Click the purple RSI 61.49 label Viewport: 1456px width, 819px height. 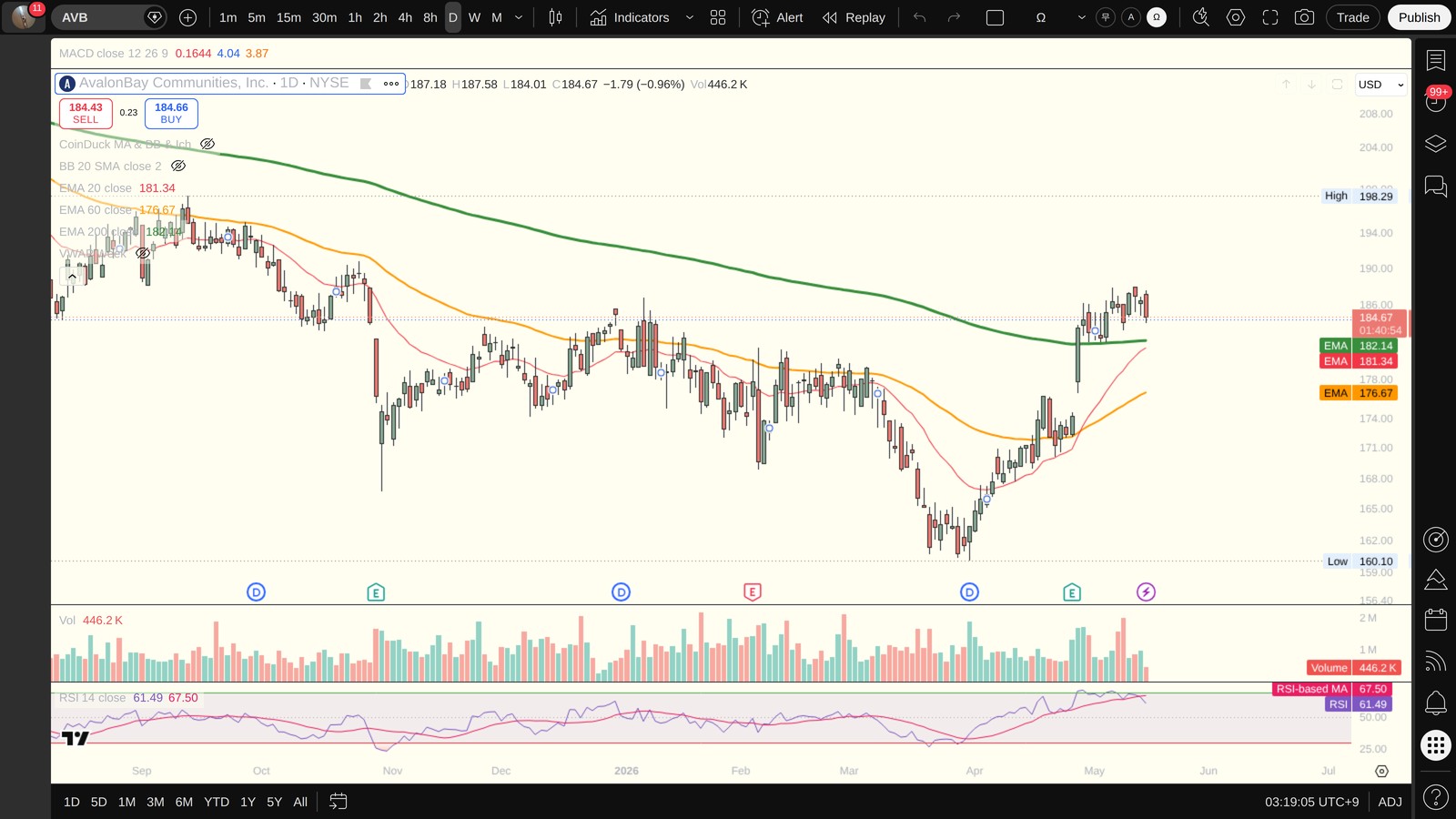1360,704
